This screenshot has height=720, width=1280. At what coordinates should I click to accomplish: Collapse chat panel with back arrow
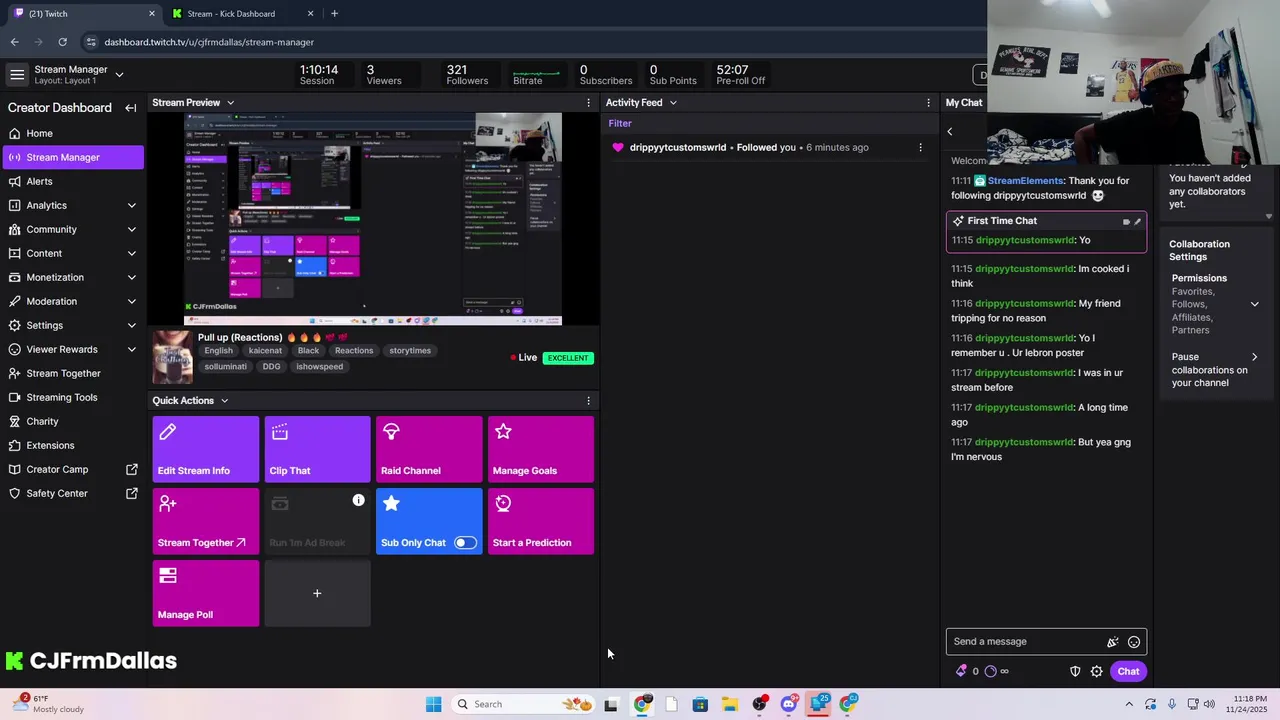click(950, 131)
